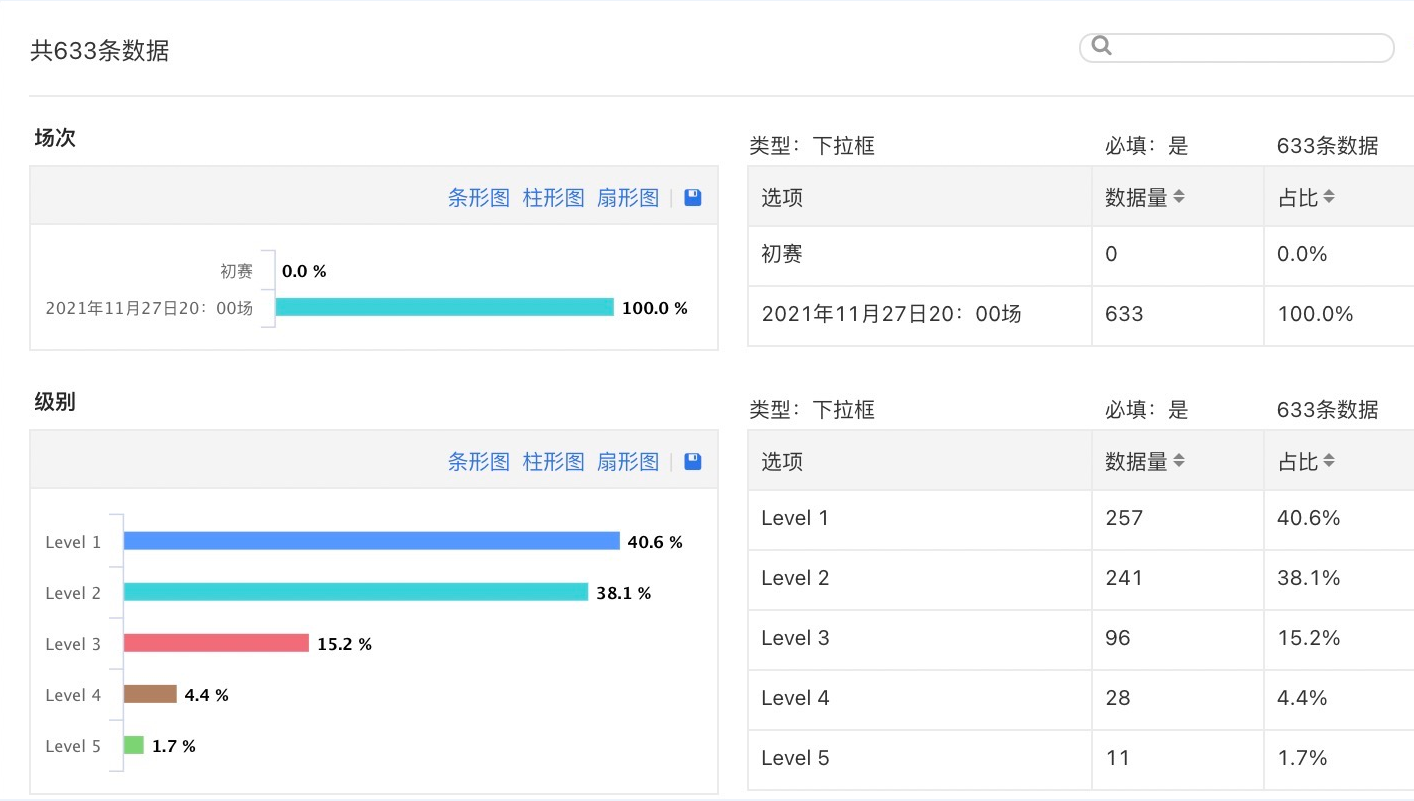Image resolution: width=1414 pixels, height=801 pixels.
Task: Click the 257 count cell
Action: [1178, 519]
